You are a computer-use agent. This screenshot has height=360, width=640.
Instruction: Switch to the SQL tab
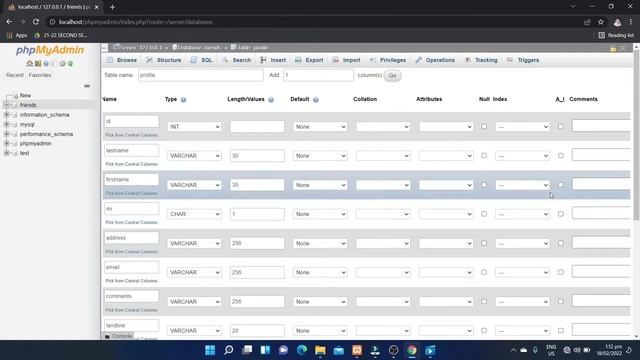201,60
